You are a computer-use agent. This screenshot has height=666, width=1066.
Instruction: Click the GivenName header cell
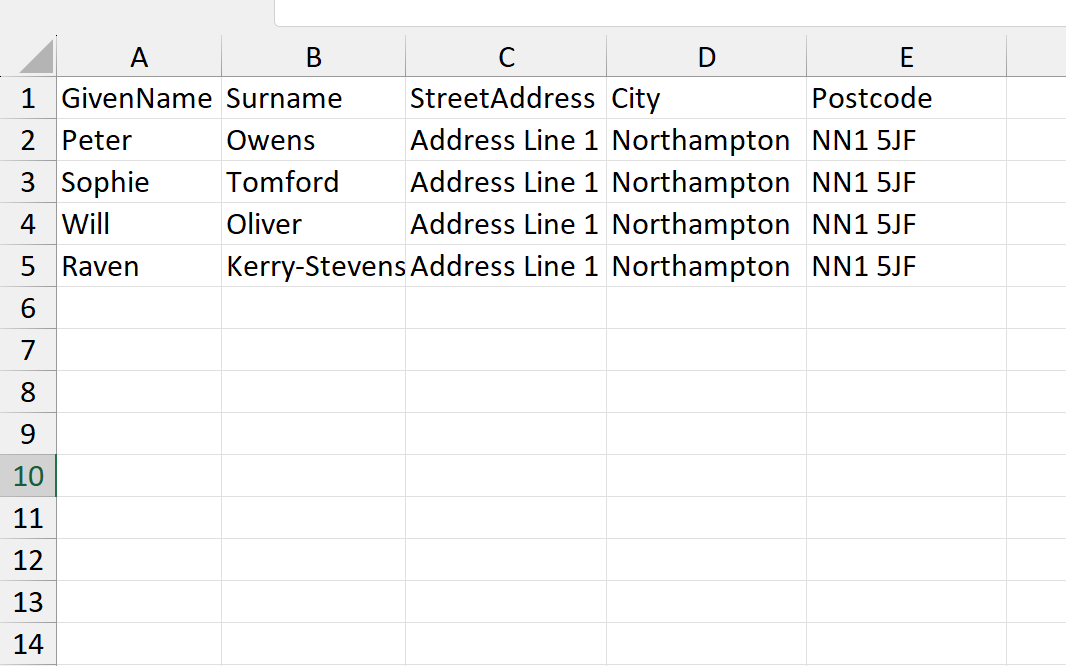[137, 98]
